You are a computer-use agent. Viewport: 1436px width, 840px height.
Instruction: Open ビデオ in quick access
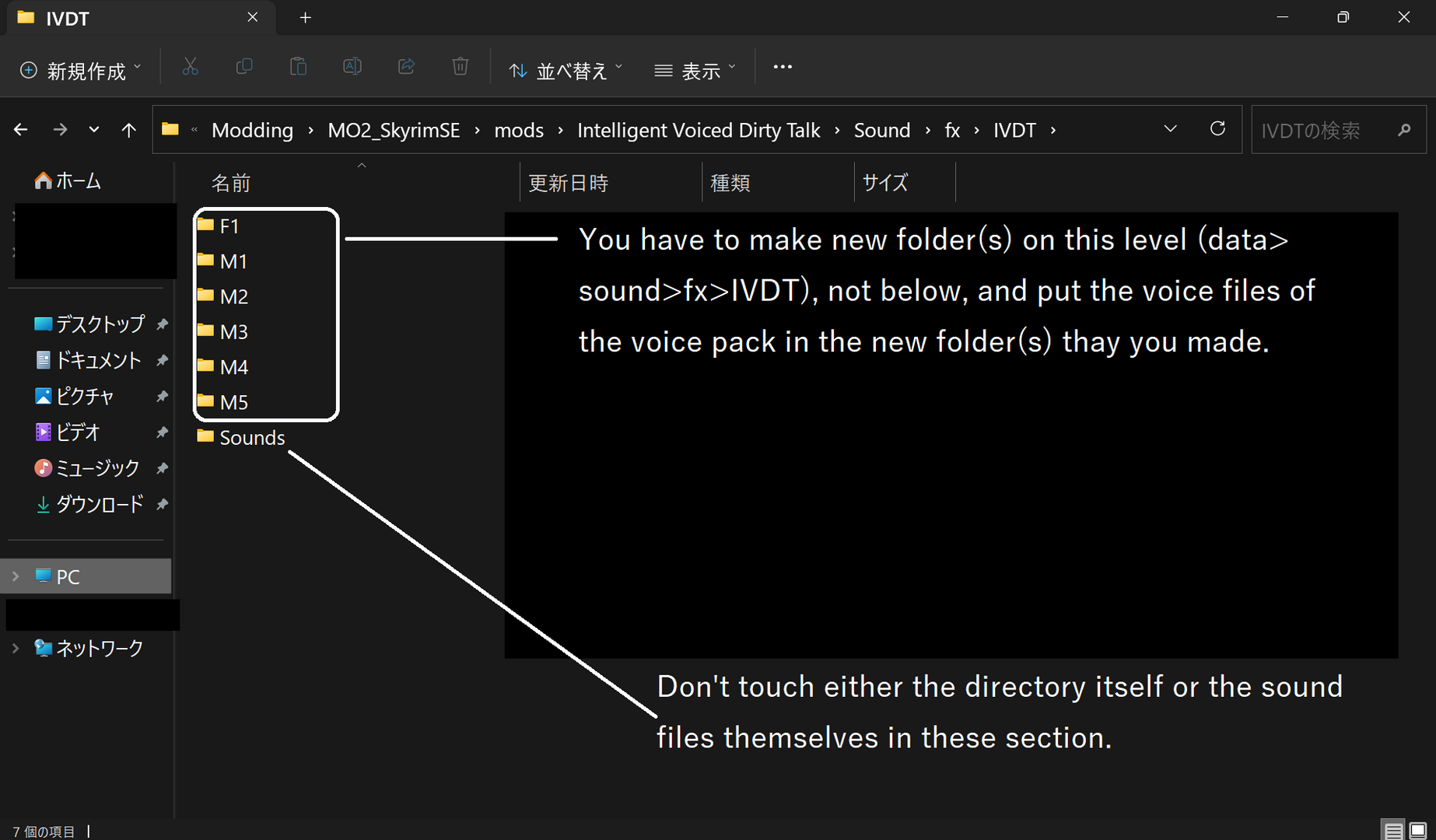(68, 432)
